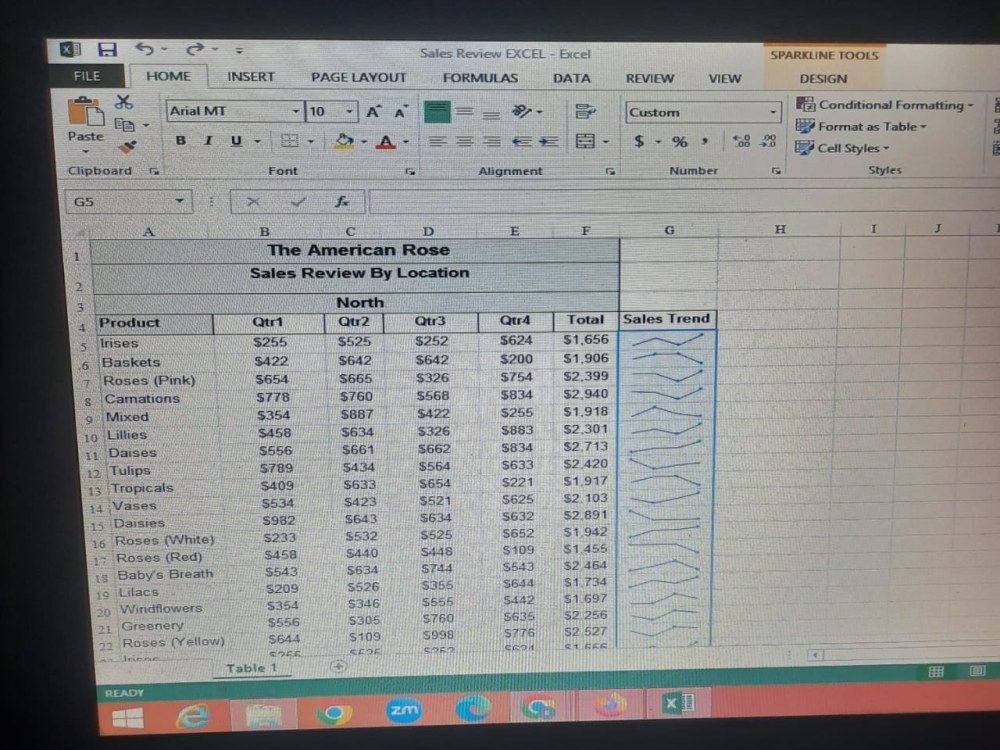Switch to FORMULAS tab
The width and height of the screenshot is (1000, 750).
480,78
